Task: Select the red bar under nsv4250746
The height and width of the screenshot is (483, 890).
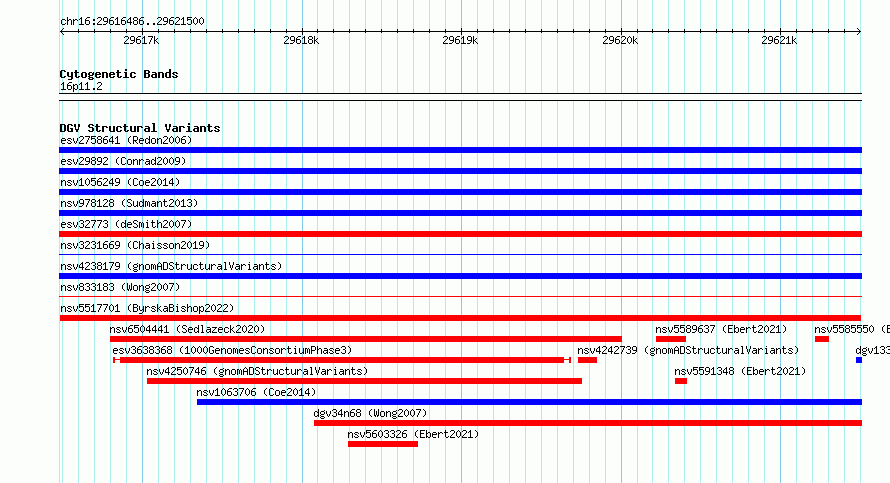Action: (364, 381)
